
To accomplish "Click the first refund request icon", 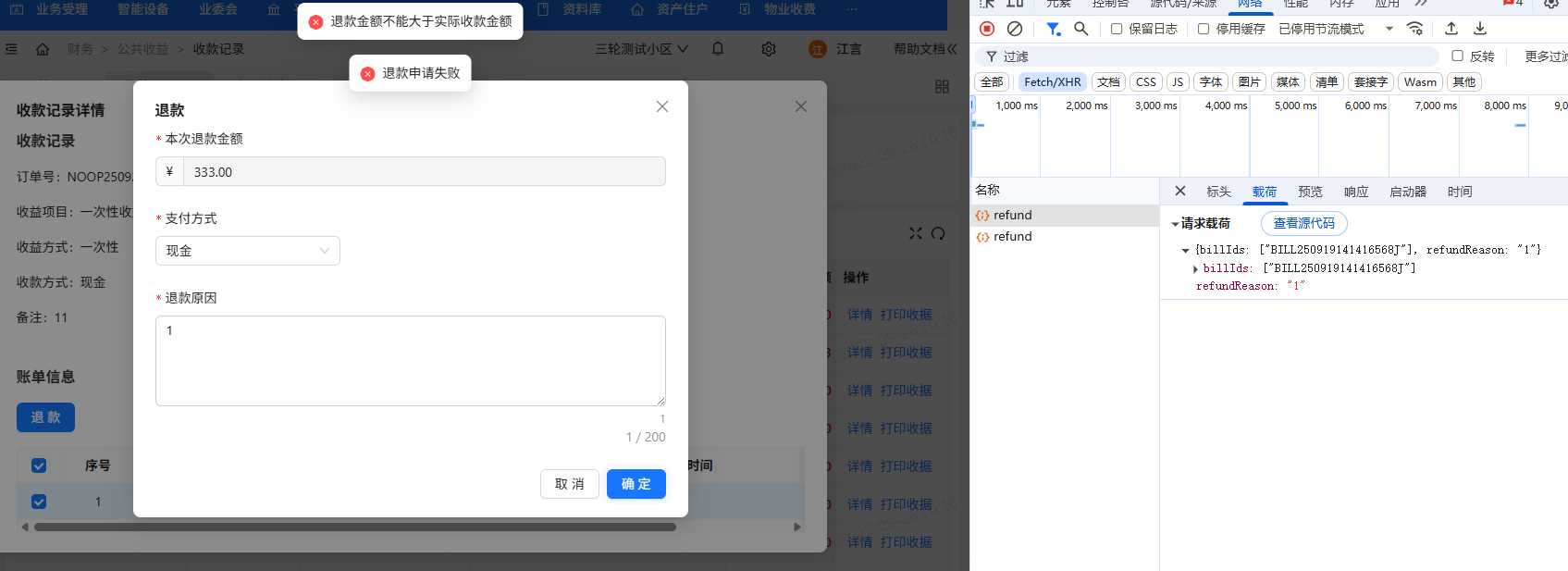I will pyautogui.click(x=982, y=216).
